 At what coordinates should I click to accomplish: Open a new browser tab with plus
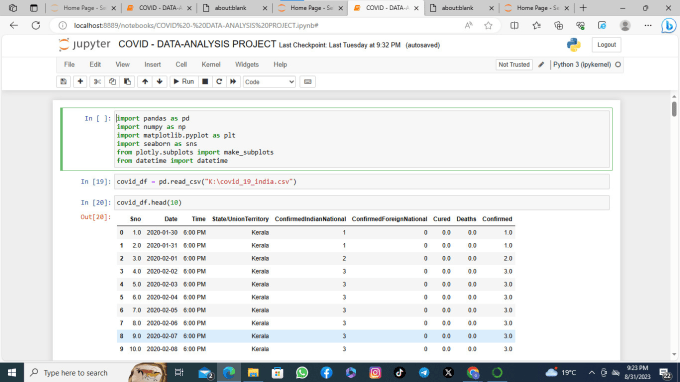pos(583,8)
